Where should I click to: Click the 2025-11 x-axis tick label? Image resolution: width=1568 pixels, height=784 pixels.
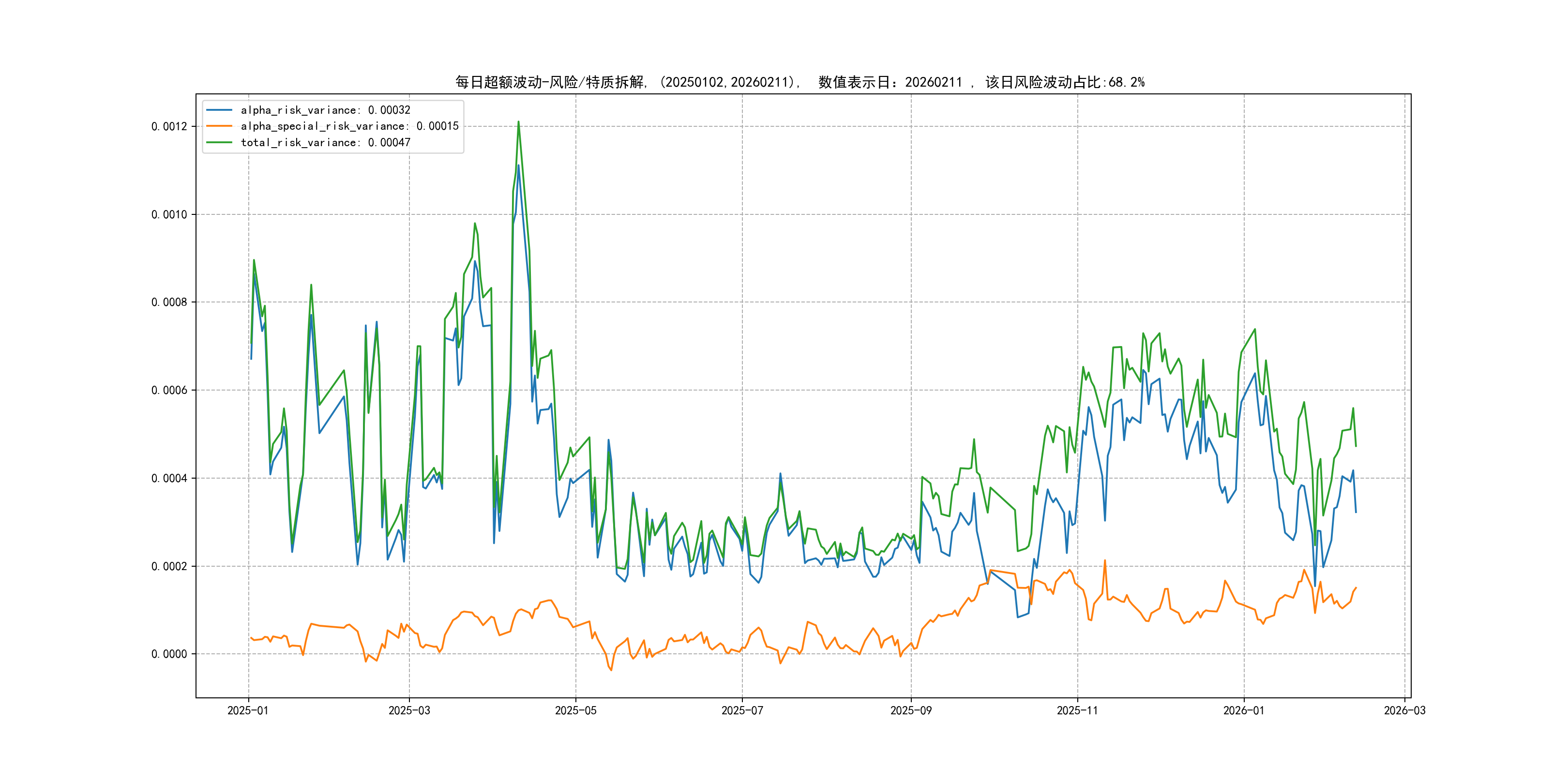(1077, 710)
